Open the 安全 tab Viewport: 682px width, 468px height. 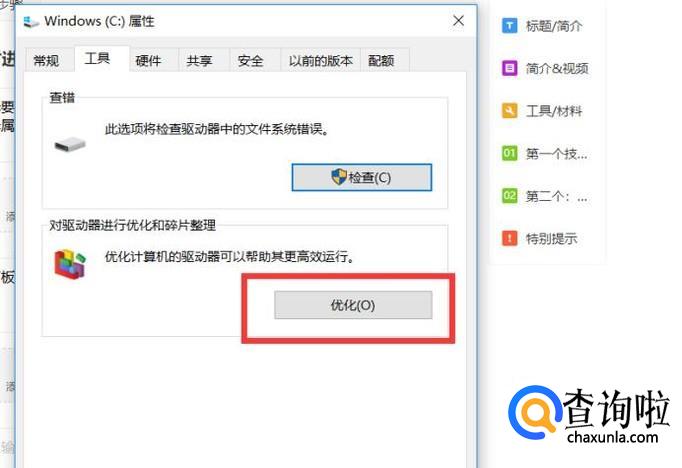click(250, 60)
